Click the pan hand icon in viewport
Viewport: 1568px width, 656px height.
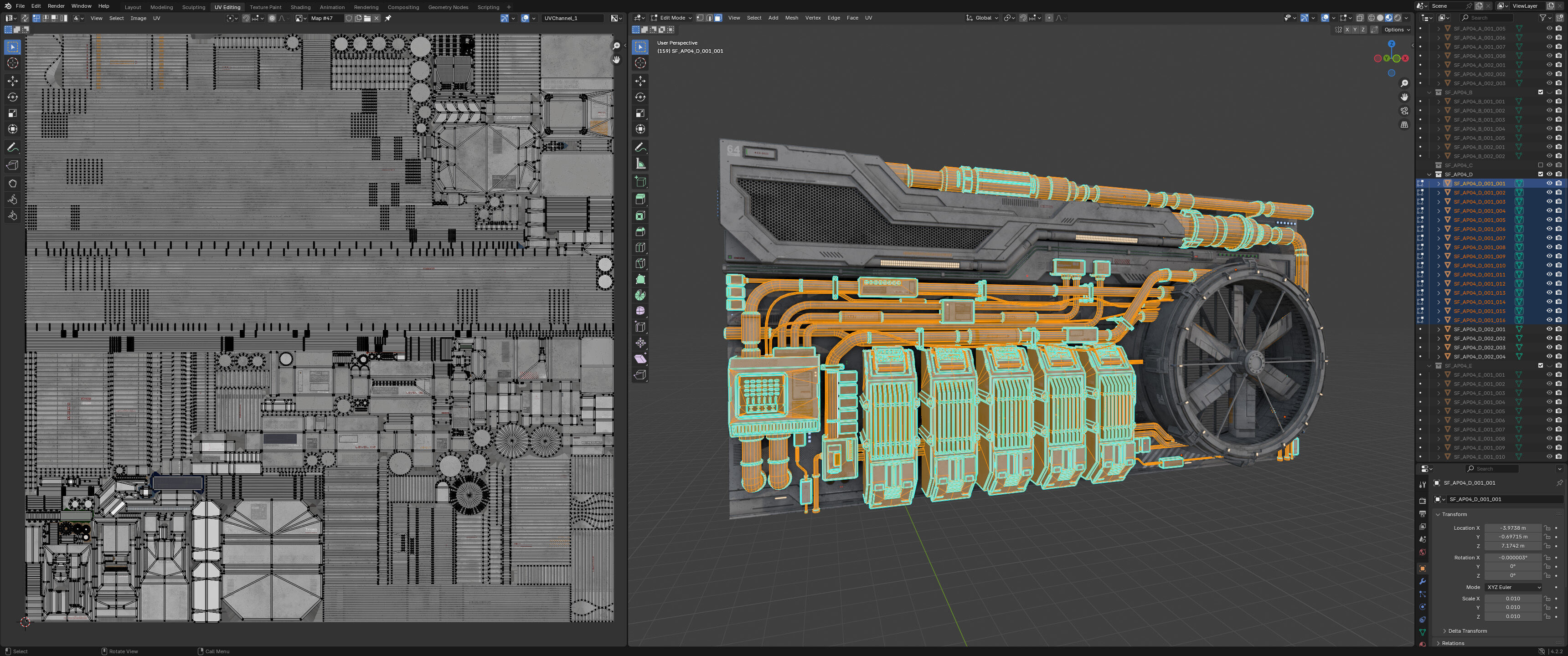coord(1404,97)
